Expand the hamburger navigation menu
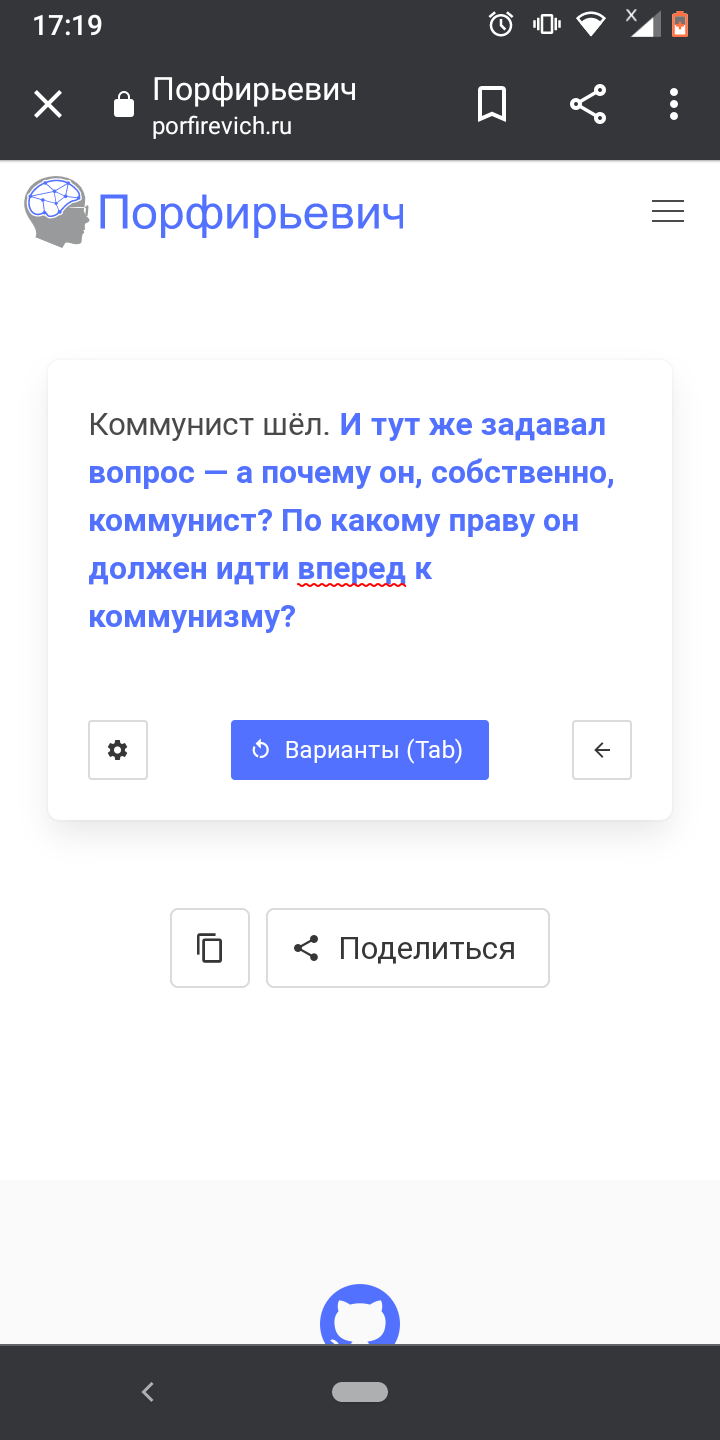Screen dimensions: 720x1440 tap(668, 212)
